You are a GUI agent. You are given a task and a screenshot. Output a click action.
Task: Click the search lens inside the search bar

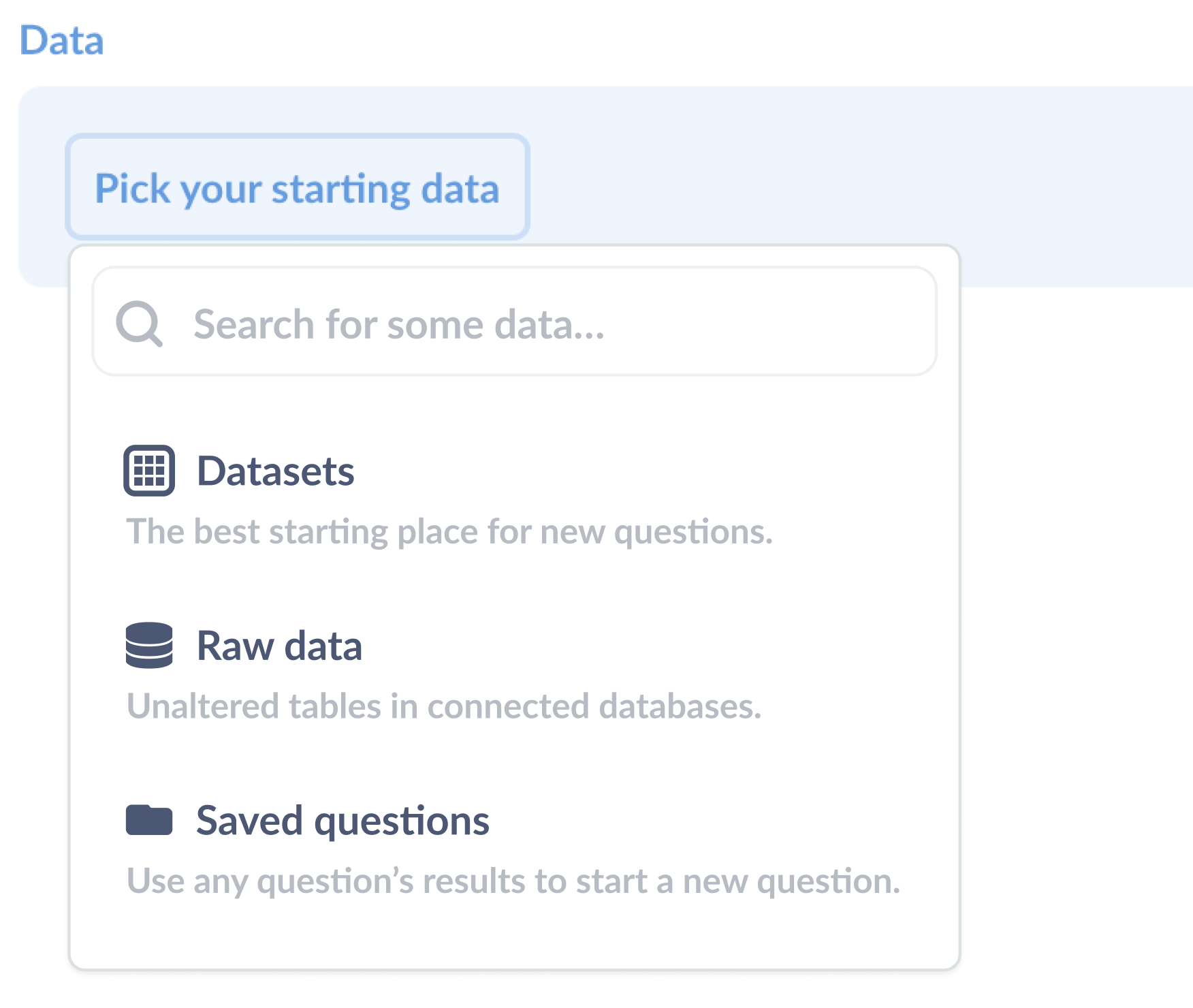tap(140, 324)
